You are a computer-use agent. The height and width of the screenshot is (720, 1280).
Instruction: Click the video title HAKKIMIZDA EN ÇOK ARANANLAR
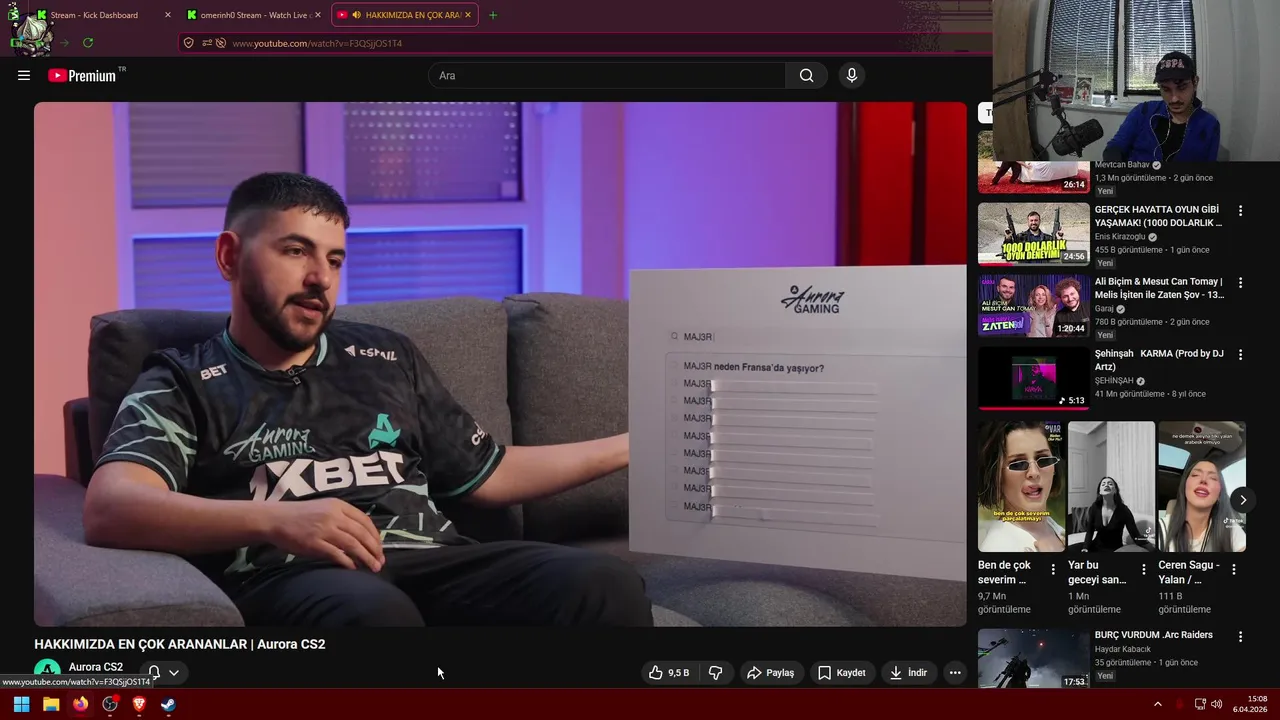click(x=180, y=644)
